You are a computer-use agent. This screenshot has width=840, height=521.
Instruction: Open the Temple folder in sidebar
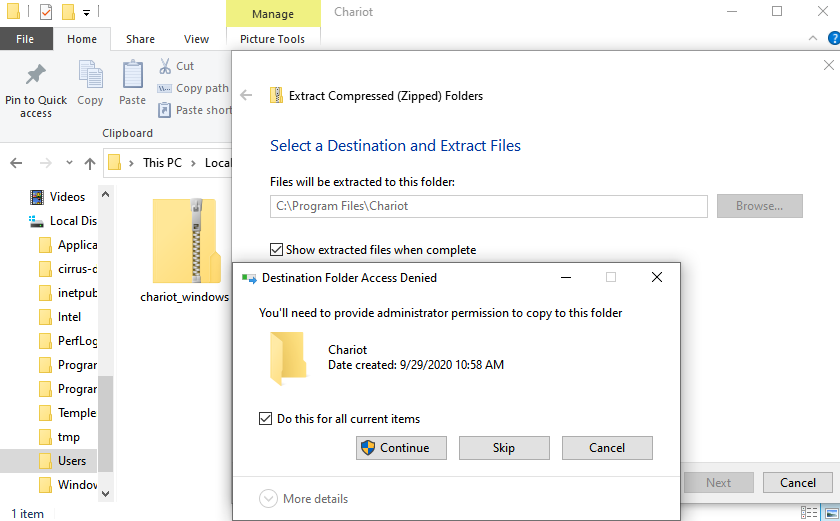click(68, 413)
